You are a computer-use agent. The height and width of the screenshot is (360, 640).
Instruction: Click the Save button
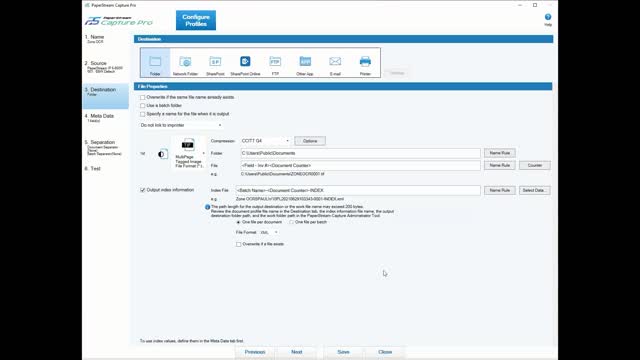(344, 352)
